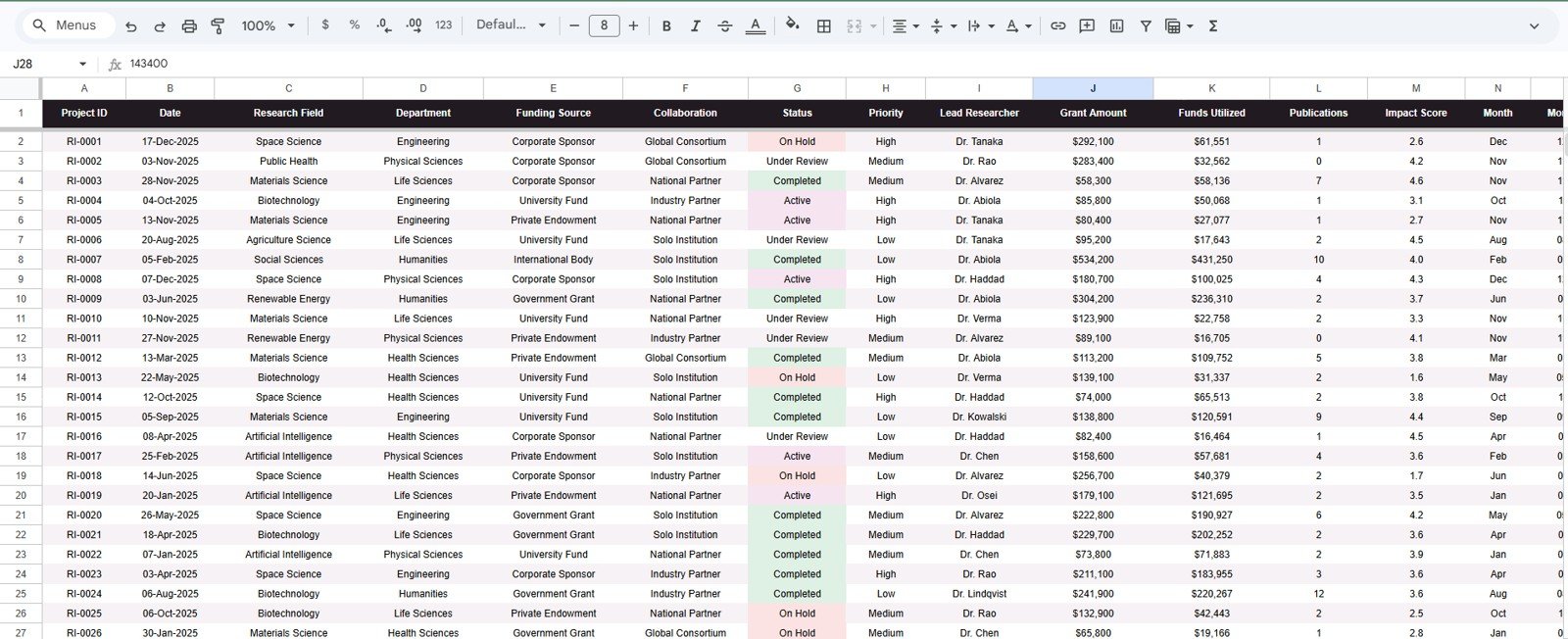Viewport: 1568px width, 639px height.
Task: Select the select-all corner box
Action: 21,88
